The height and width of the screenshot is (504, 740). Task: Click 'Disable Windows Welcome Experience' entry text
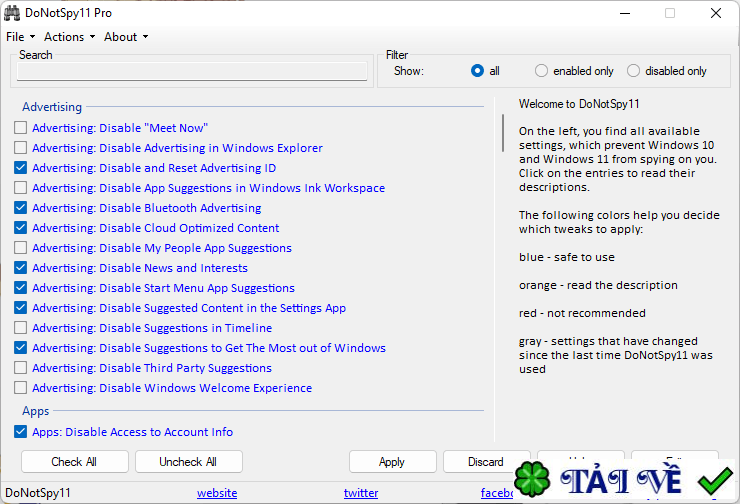point(172,387)
